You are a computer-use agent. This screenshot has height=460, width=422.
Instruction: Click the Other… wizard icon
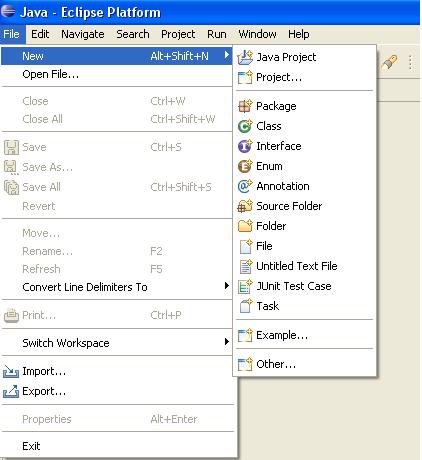[245, 364]
